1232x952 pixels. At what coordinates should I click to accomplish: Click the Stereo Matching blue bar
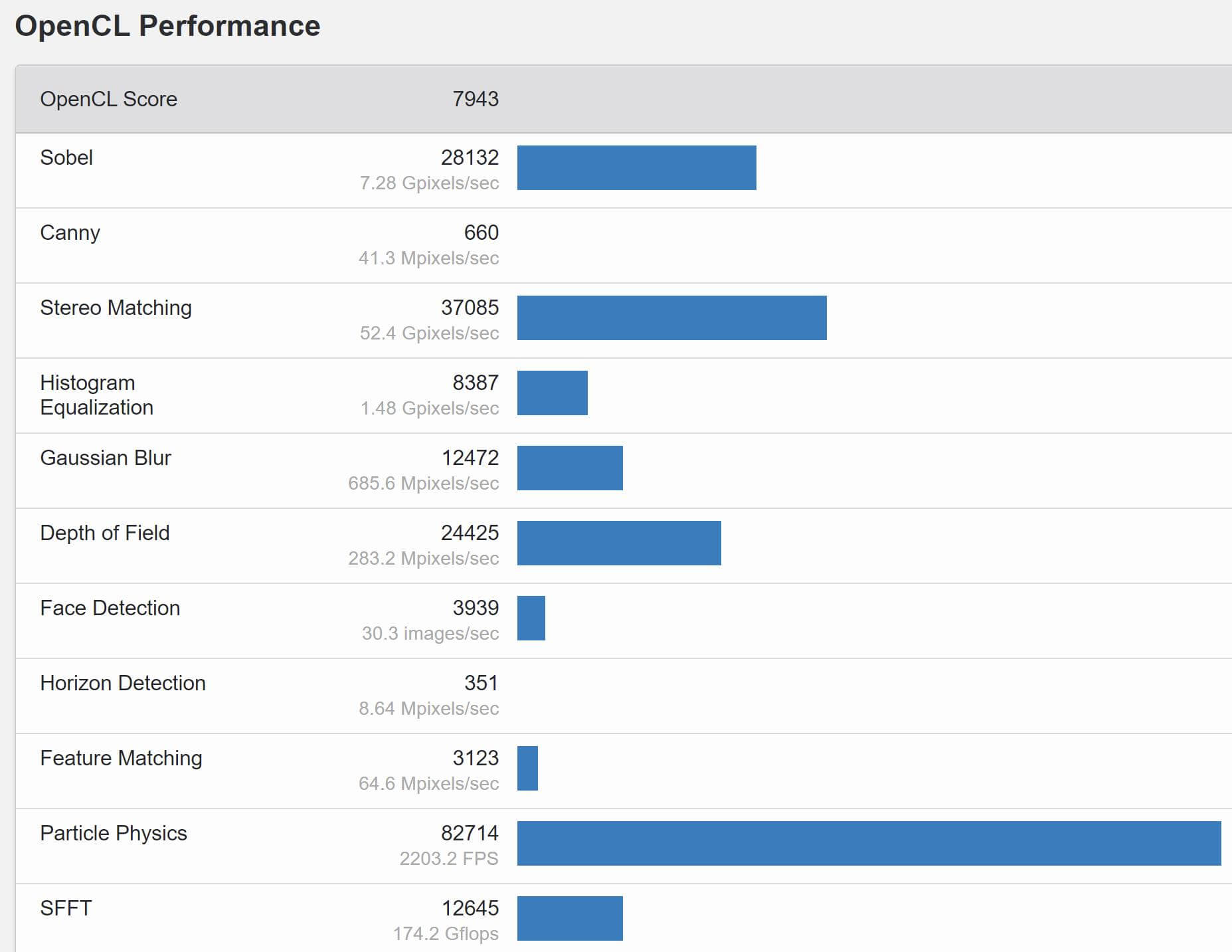point(671,318)
